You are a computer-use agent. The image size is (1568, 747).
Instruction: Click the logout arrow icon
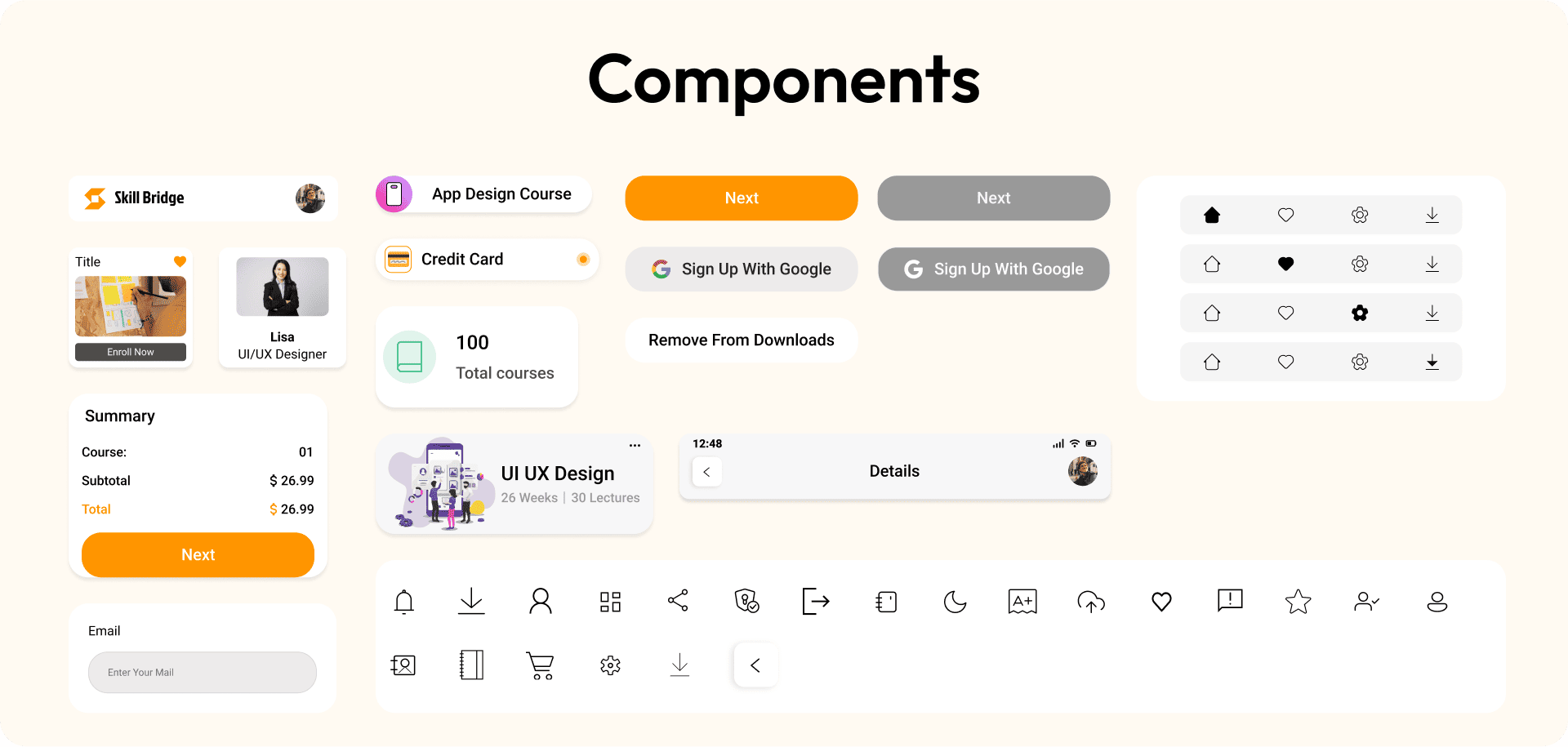point(815,602)
